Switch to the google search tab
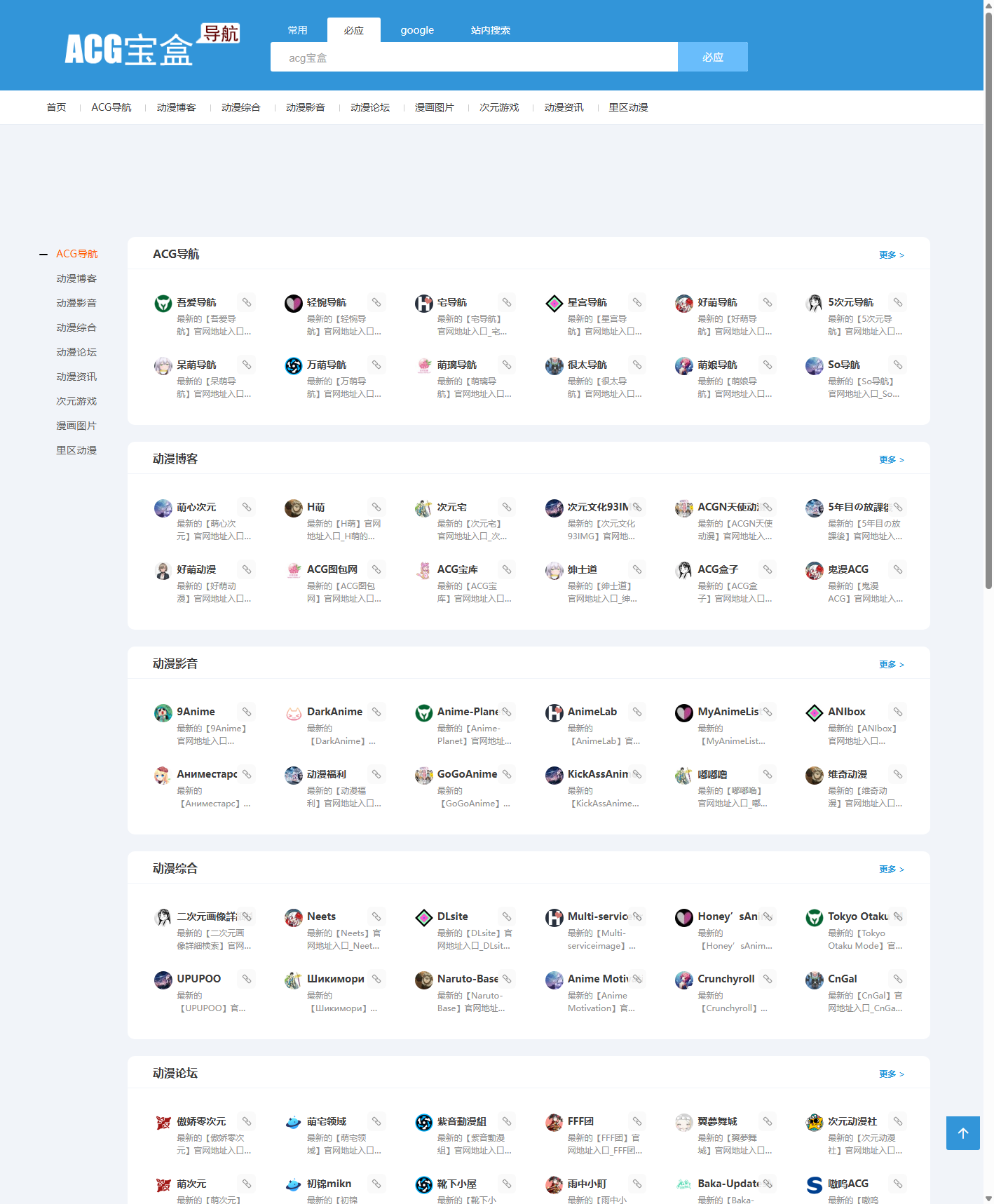This screenshot has width=994, height=1204. point(417,30)
